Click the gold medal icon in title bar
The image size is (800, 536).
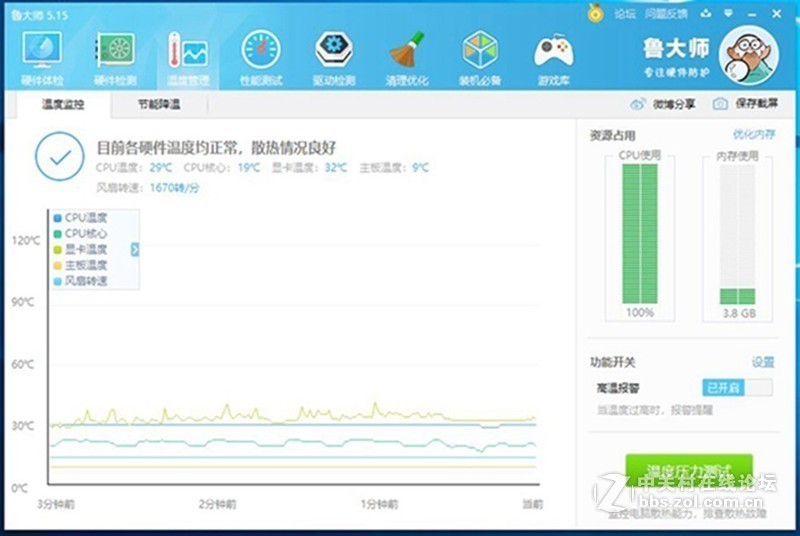[x=595, y=13]
